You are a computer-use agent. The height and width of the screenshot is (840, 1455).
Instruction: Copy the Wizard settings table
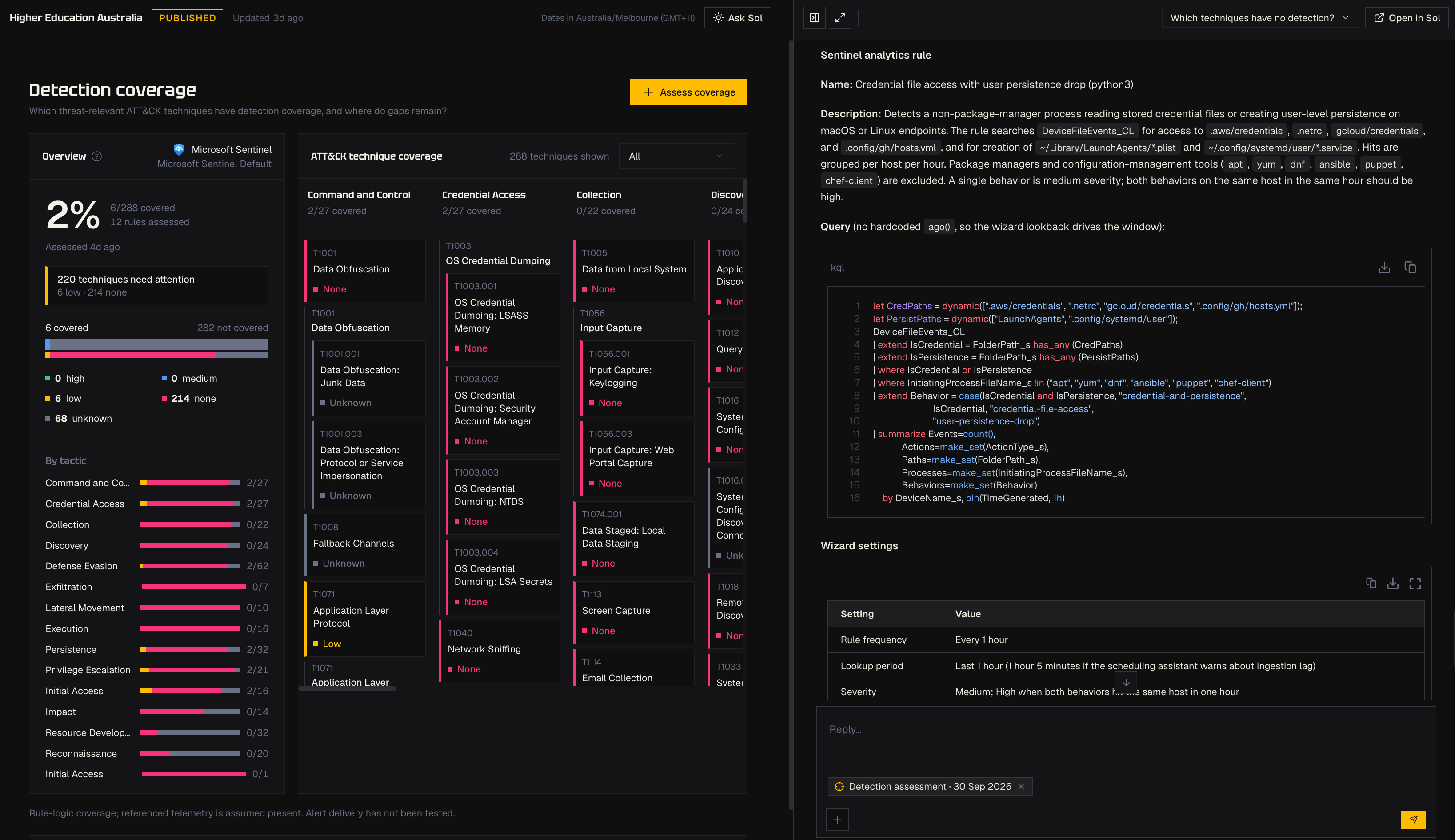click(x=1371, y=583)
